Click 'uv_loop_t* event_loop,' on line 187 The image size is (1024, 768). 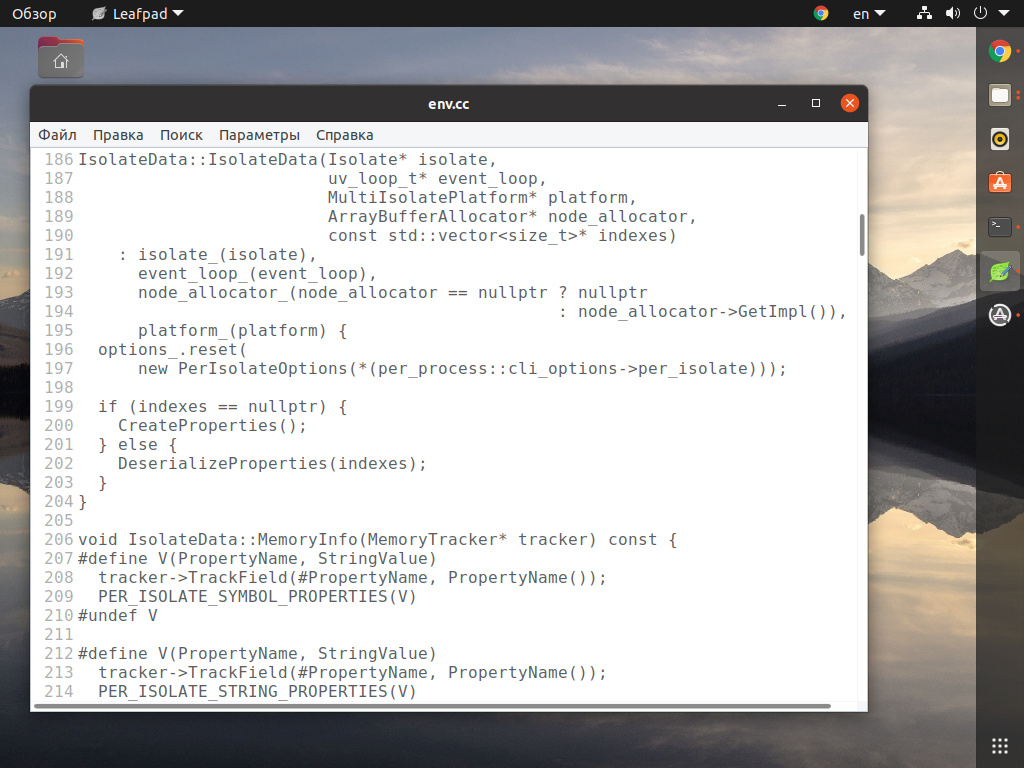pos(437,178)
